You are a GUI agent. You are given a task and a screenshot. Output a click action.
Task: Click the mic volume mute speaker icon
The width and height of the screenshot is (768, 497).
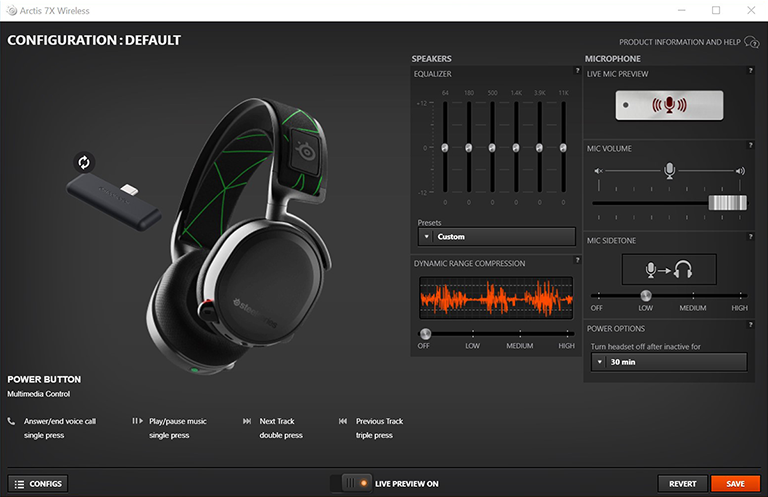598,171
